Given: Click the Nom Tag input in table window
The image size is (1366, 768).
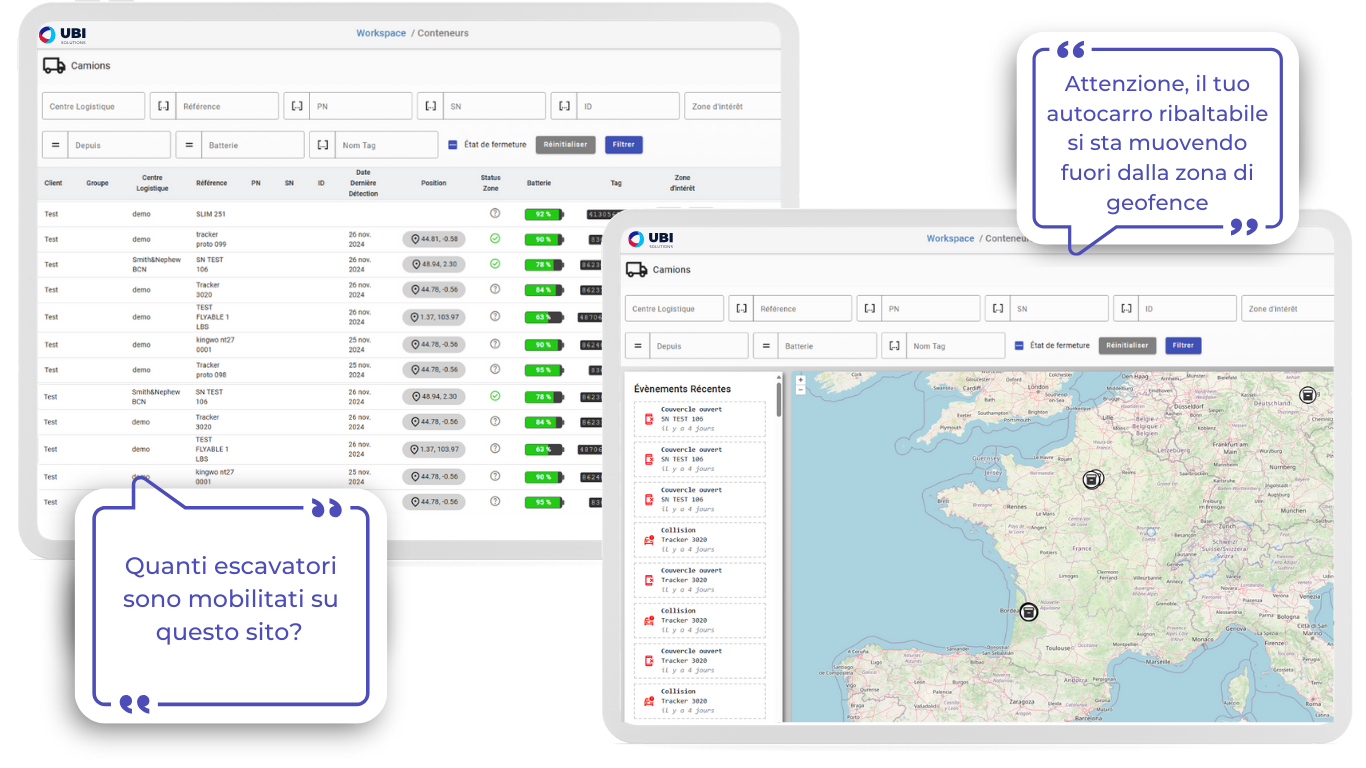Looking at the screenshot, I should pyautogui.click(x=385, y=145).
